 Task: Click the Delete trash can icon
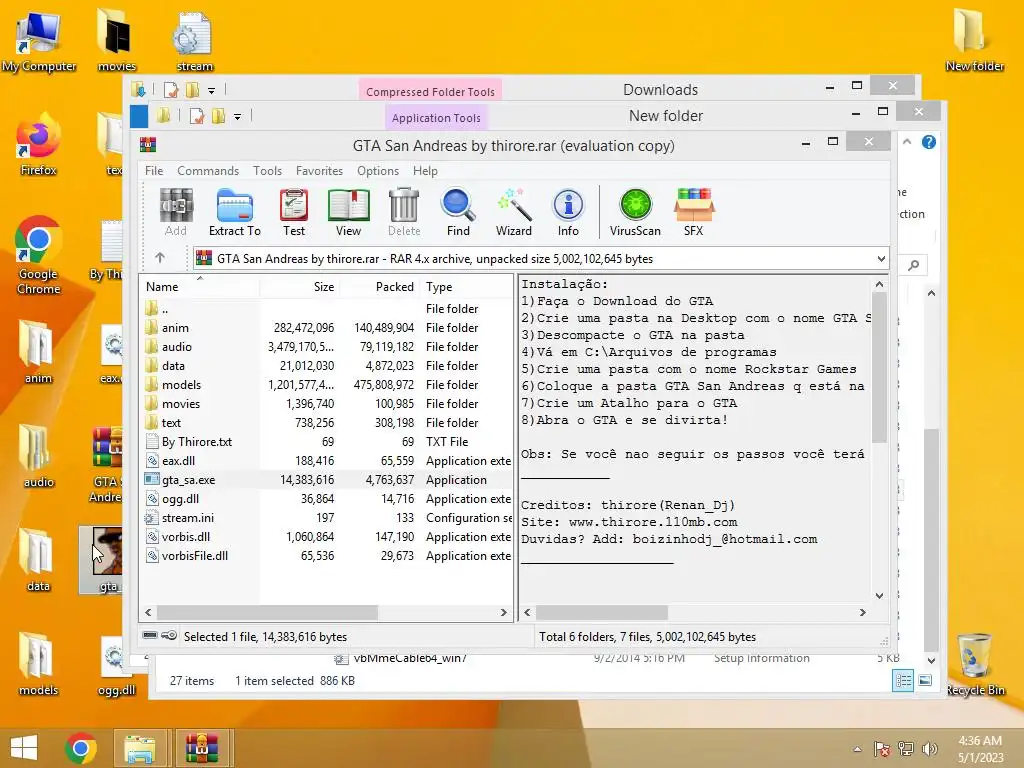click(x=404, y=212)
